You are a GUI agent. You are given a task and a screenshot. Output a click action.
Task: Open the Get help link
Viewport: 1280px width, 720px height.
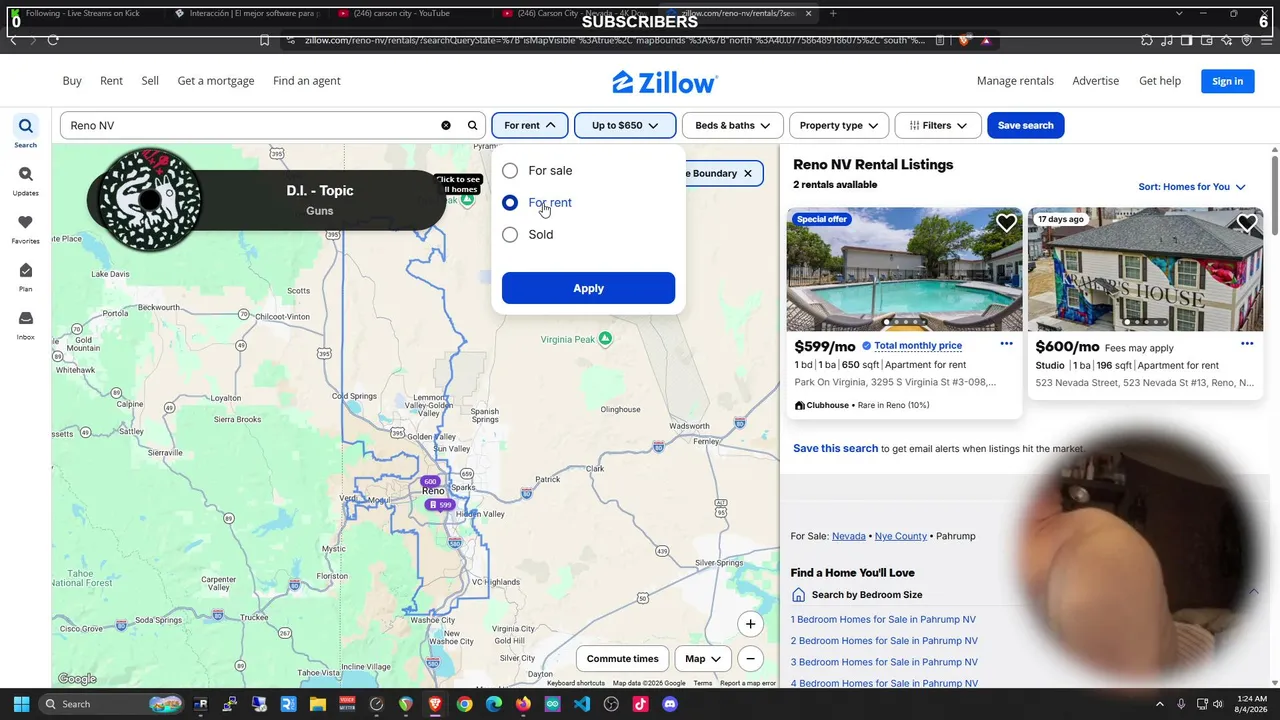coord(1160,81)
